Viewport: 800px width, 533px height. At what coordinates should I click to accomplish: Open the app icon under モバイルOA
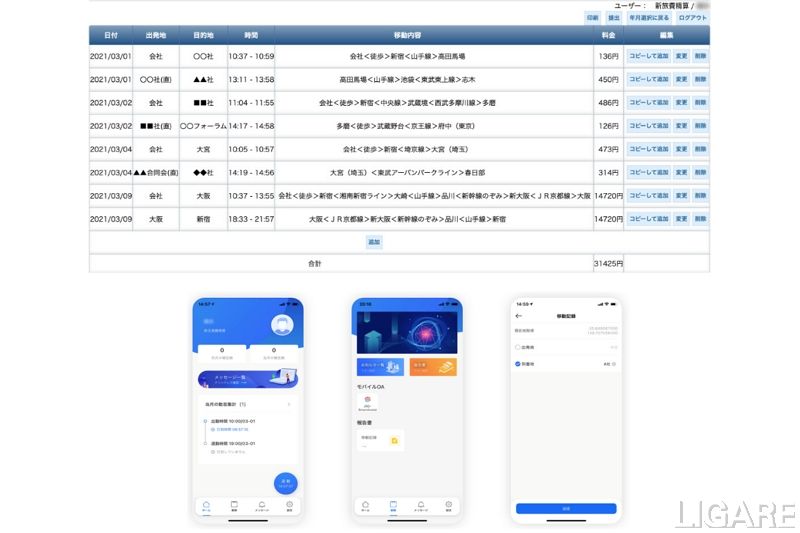pyautogui.click(x=367, y=401)
